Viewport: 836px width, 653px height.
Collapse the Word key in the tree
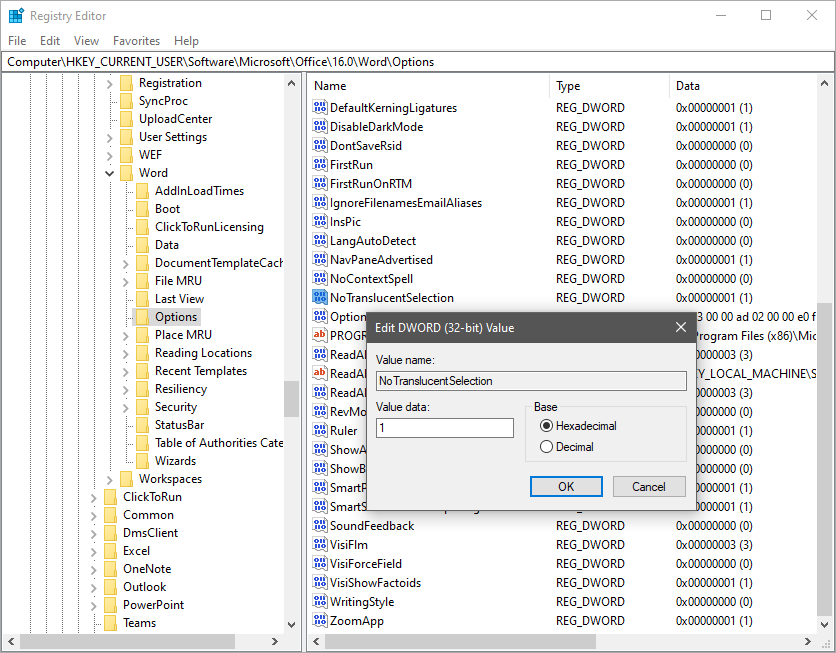coord(109,173)
